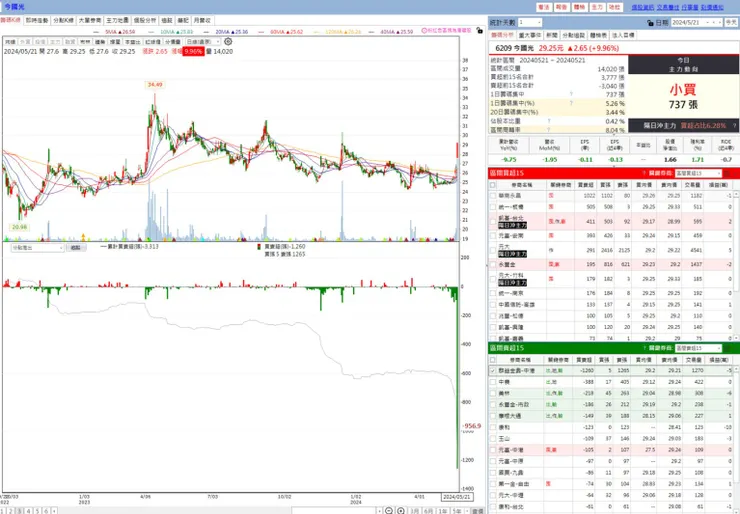
Task: Open chart settings gear icon
Action: coord(228,42)
